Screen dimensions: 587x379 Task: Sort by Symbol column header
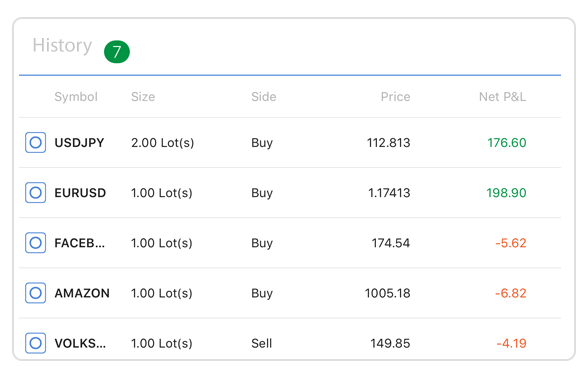tap(76, 97)
